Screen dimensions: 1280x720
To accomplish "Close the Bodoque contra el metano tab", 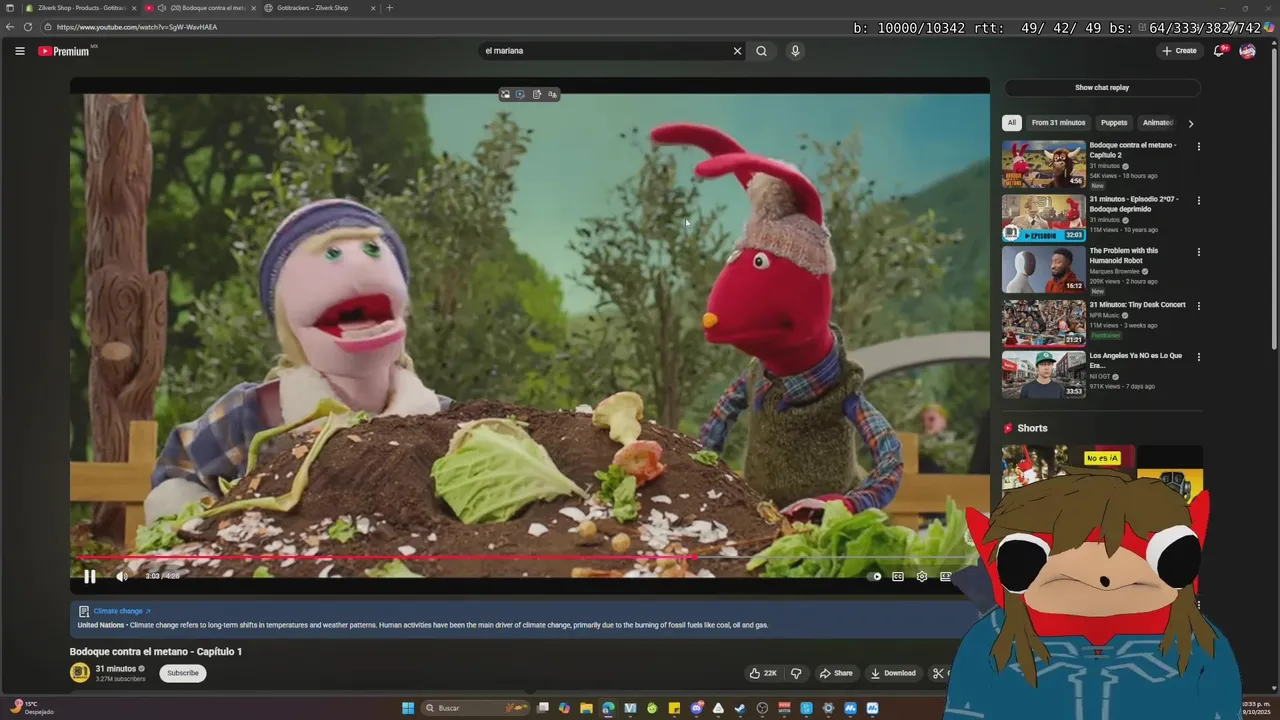I will pyautogui.click(x=254, y=8).
